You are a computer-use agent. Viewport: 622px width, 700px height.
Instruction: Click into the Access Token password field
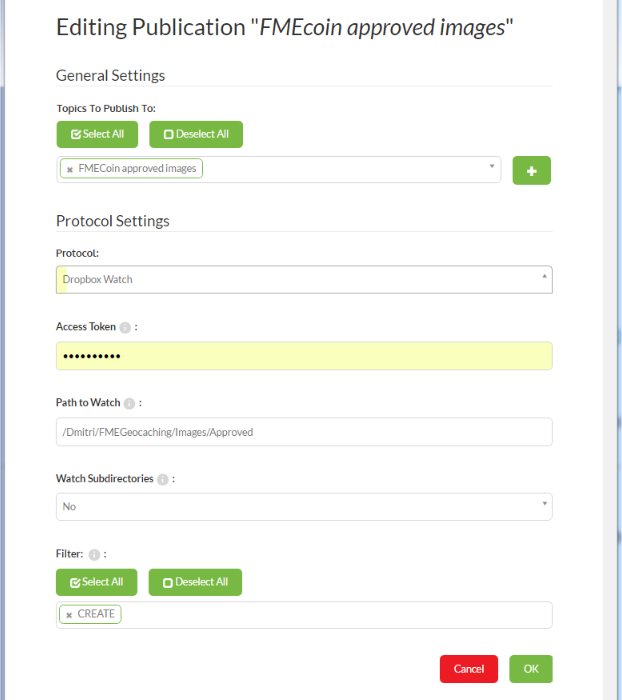click(x=303, y=356)
